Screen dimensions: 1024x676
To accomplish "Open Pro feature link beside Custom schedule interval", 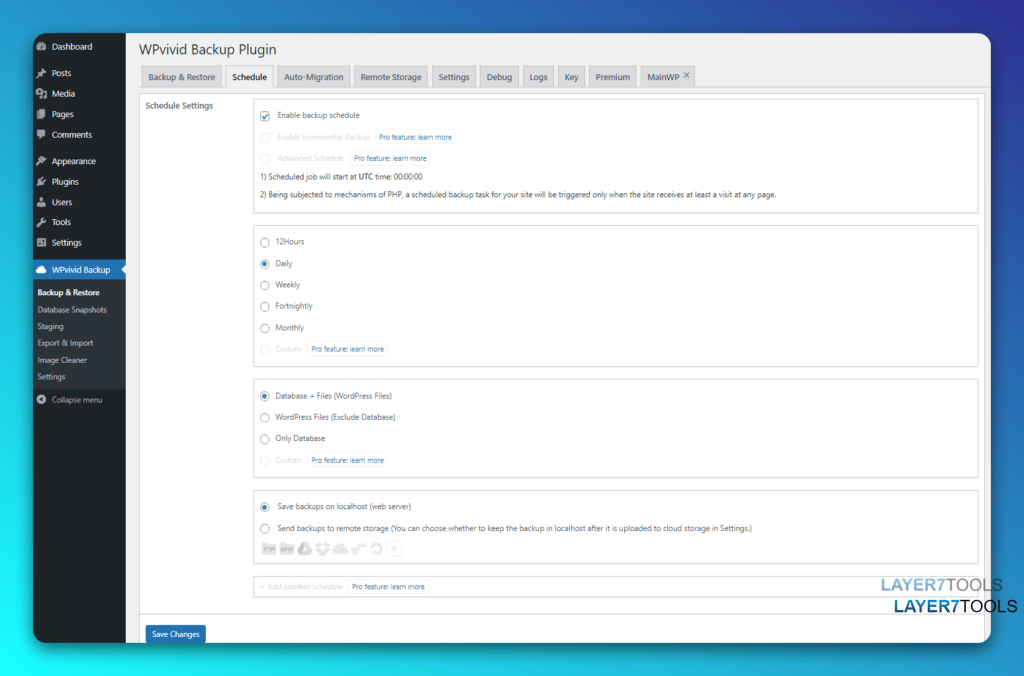I will click(347, 349).
